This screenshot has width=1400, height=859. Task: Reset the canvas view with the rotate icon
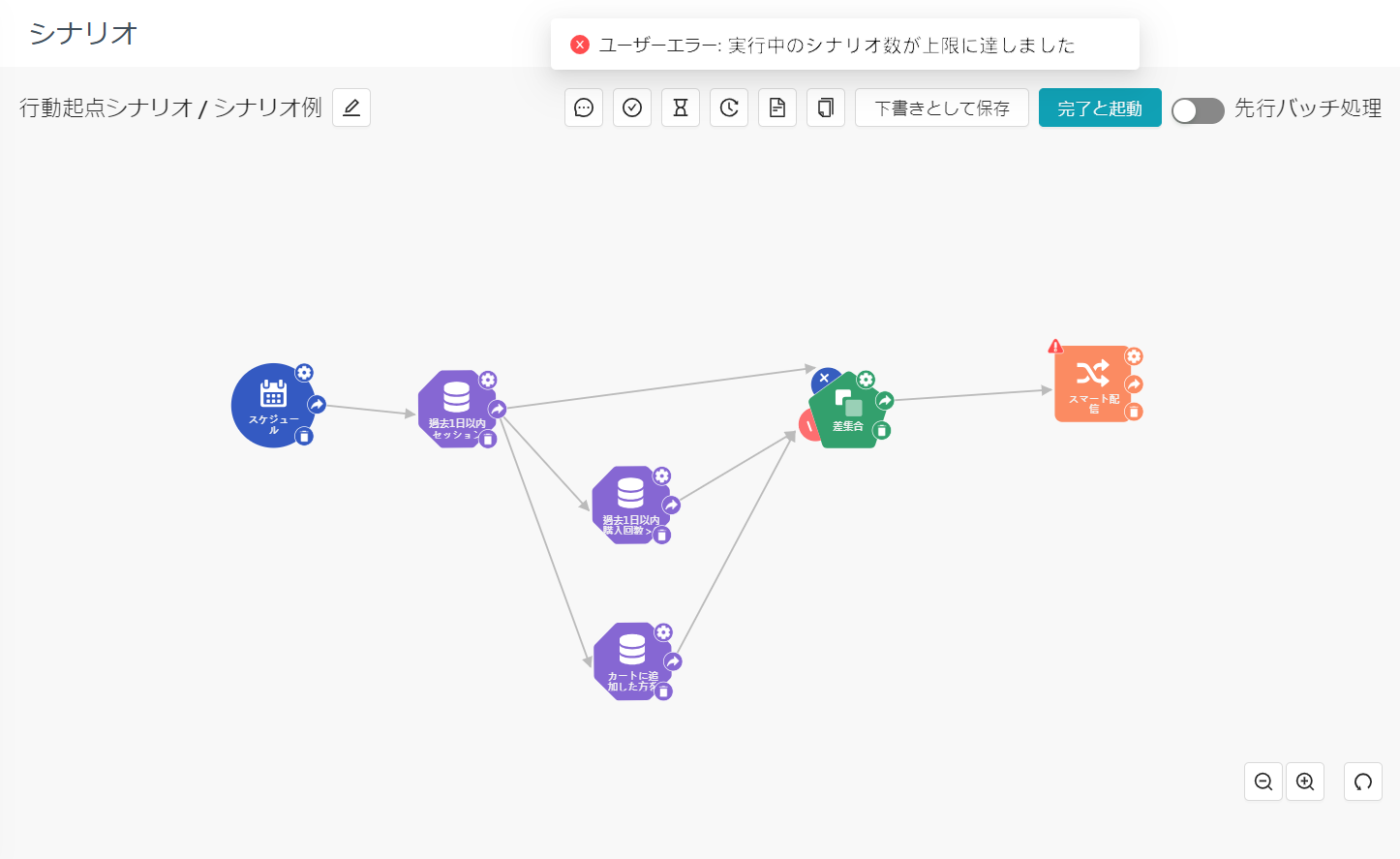pyautogui.click(x=1363, y=782)
